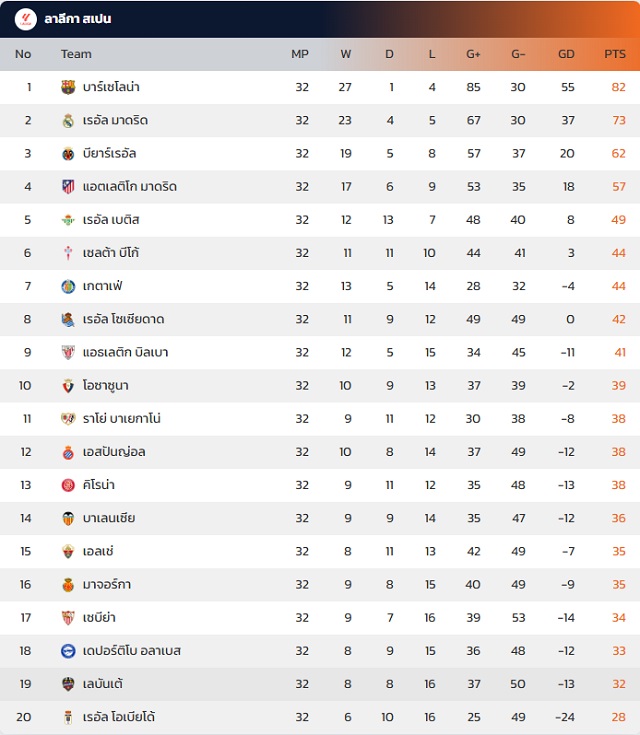Click the Villarreal club crest
This screenshot has width=640, height=735.
pyautogui.click(x=68, y=154)
